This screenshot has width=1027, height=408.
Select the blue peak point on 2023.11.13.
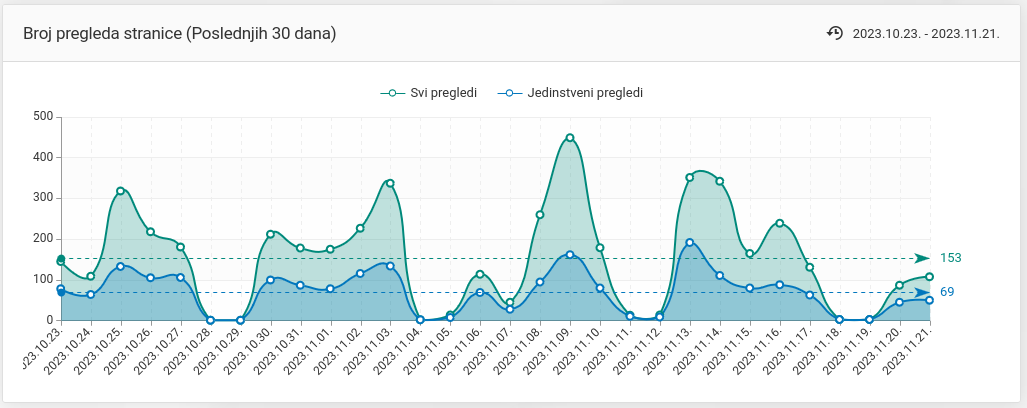point(690,242)
